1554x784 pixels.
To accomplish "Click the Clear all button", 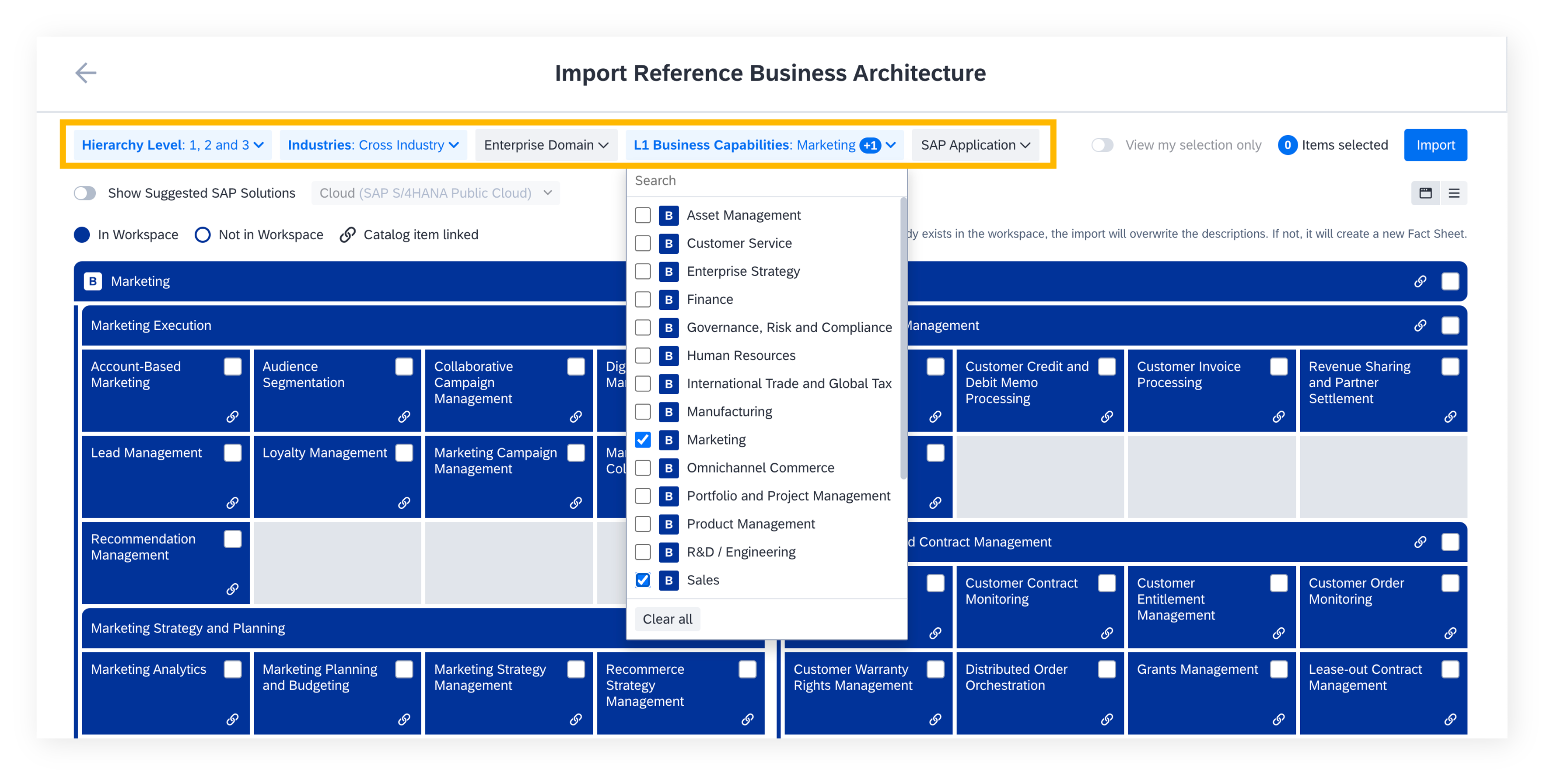I will (x=667, y=619).
